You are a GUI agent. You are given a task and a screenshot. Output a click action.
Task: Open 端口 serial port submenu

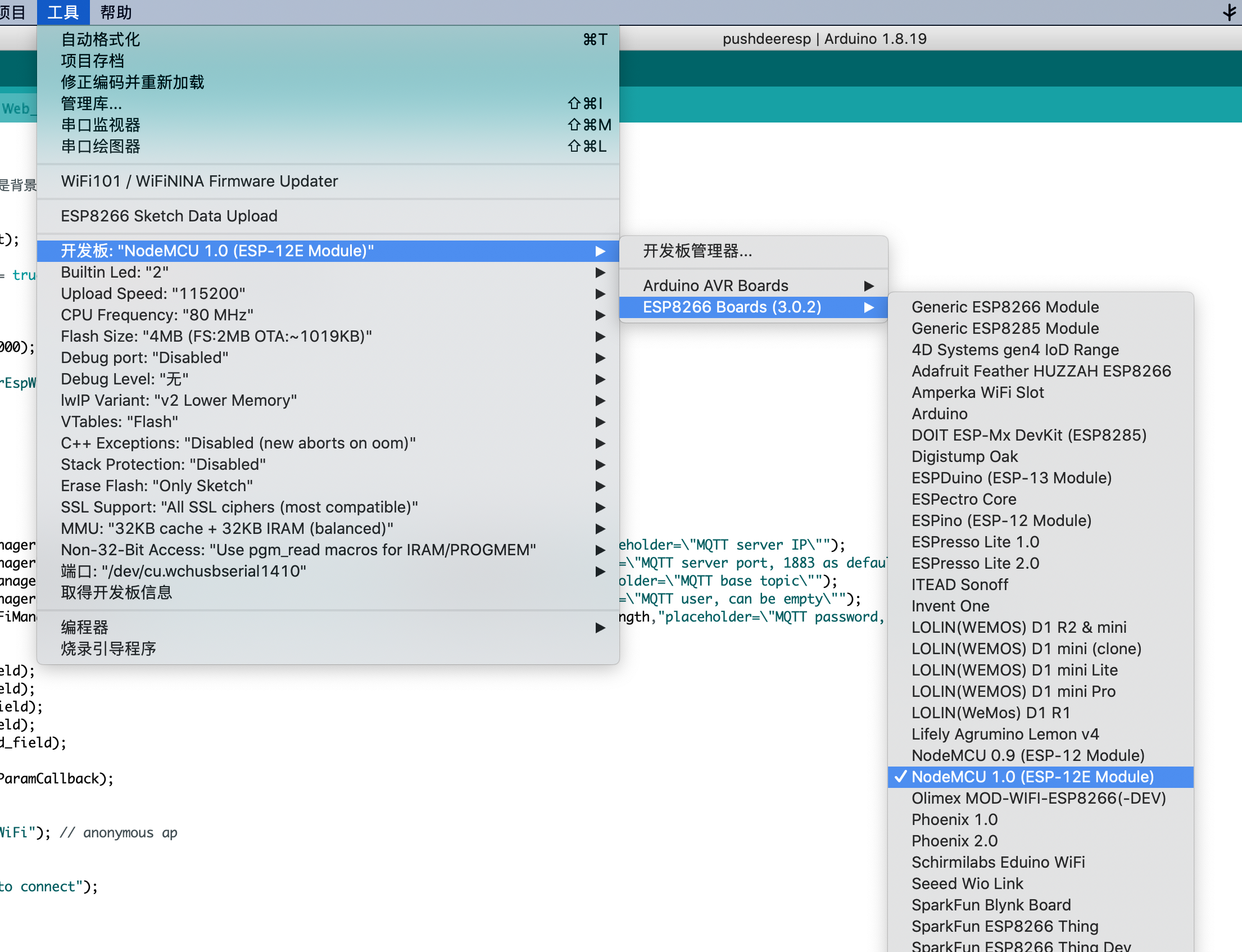328,571
